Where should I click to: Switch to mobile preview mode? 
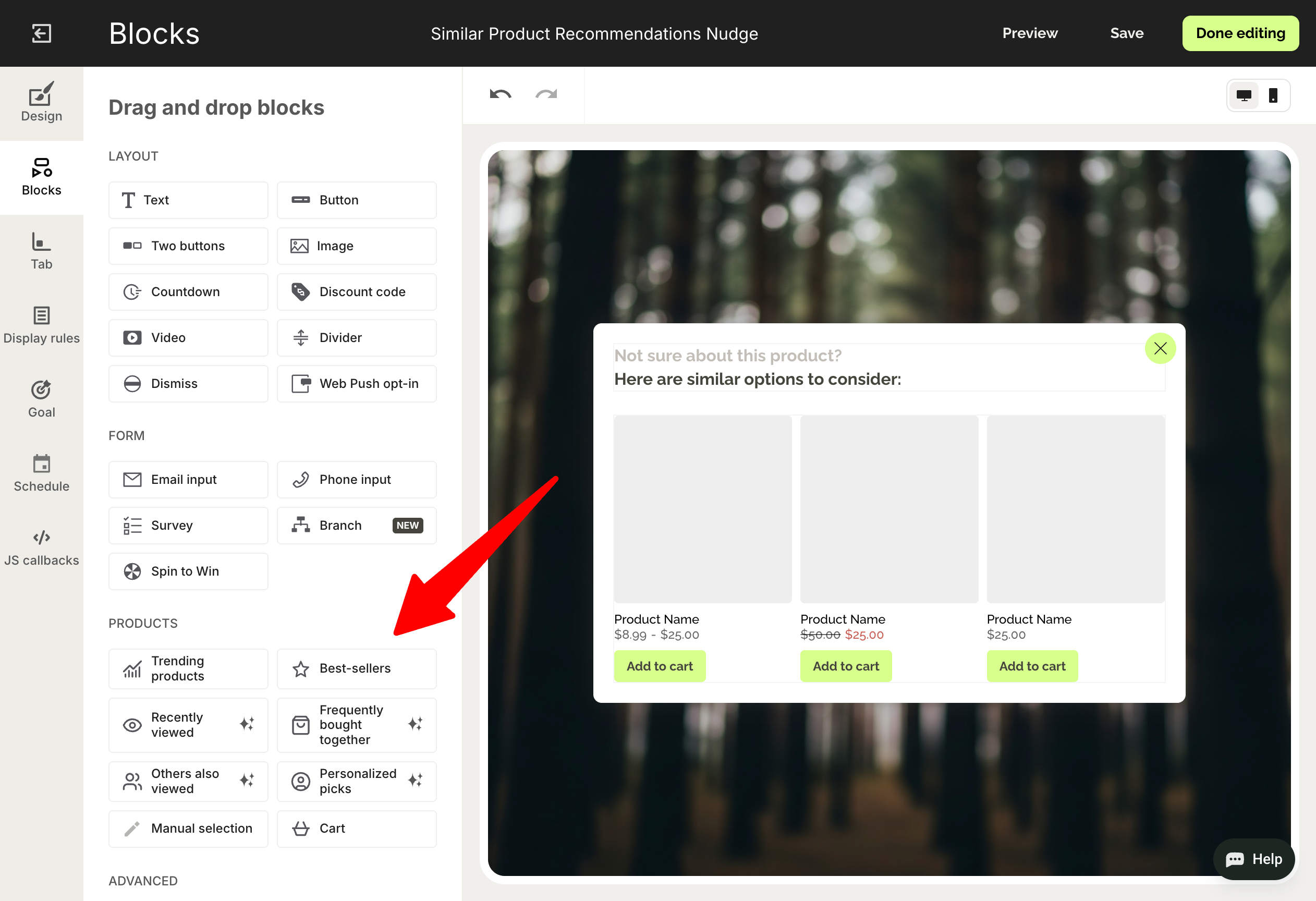pyautogui.click(x=1273, y=96)
